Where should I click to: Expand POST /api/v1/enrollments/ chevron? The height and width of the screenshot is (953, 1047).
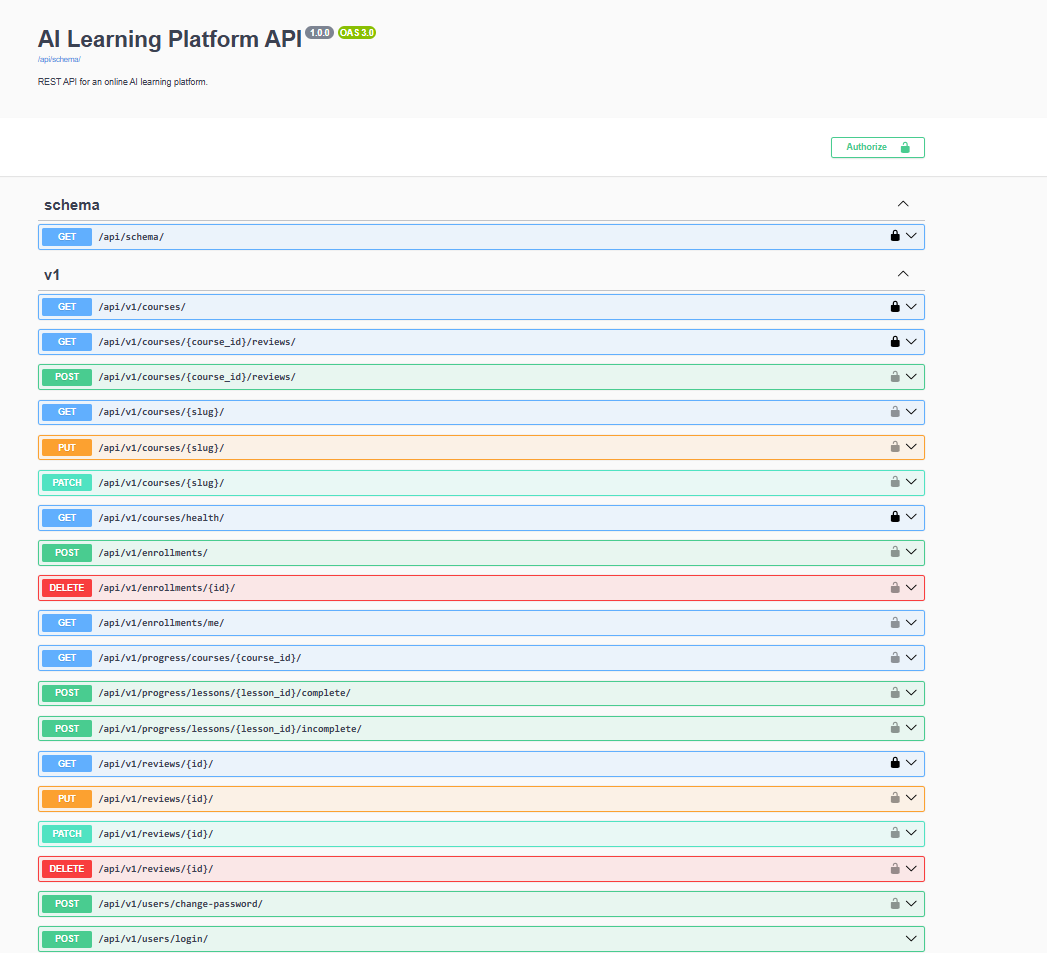(911, 552)
